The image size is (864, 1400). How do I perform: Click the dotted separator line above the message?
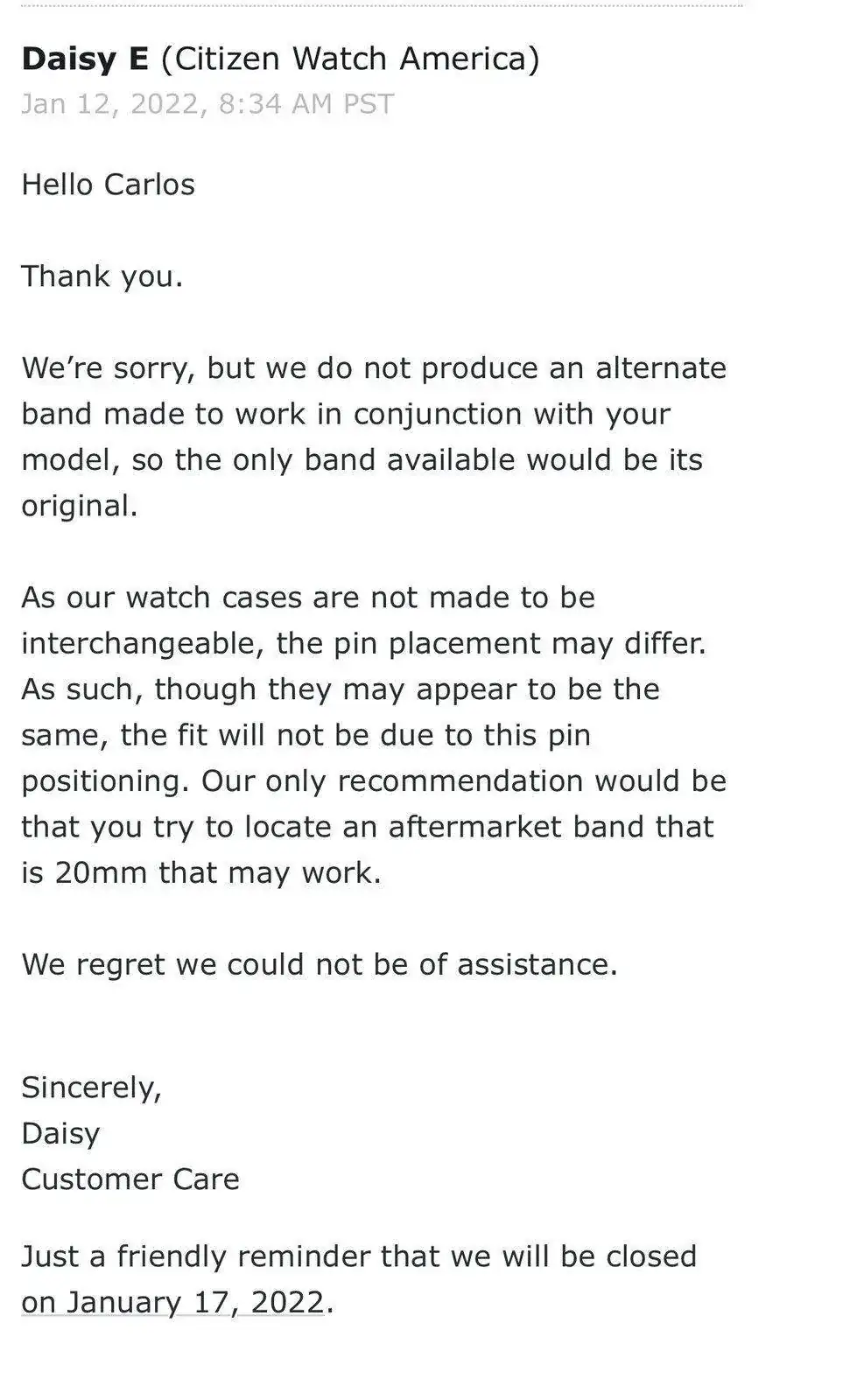381,5
